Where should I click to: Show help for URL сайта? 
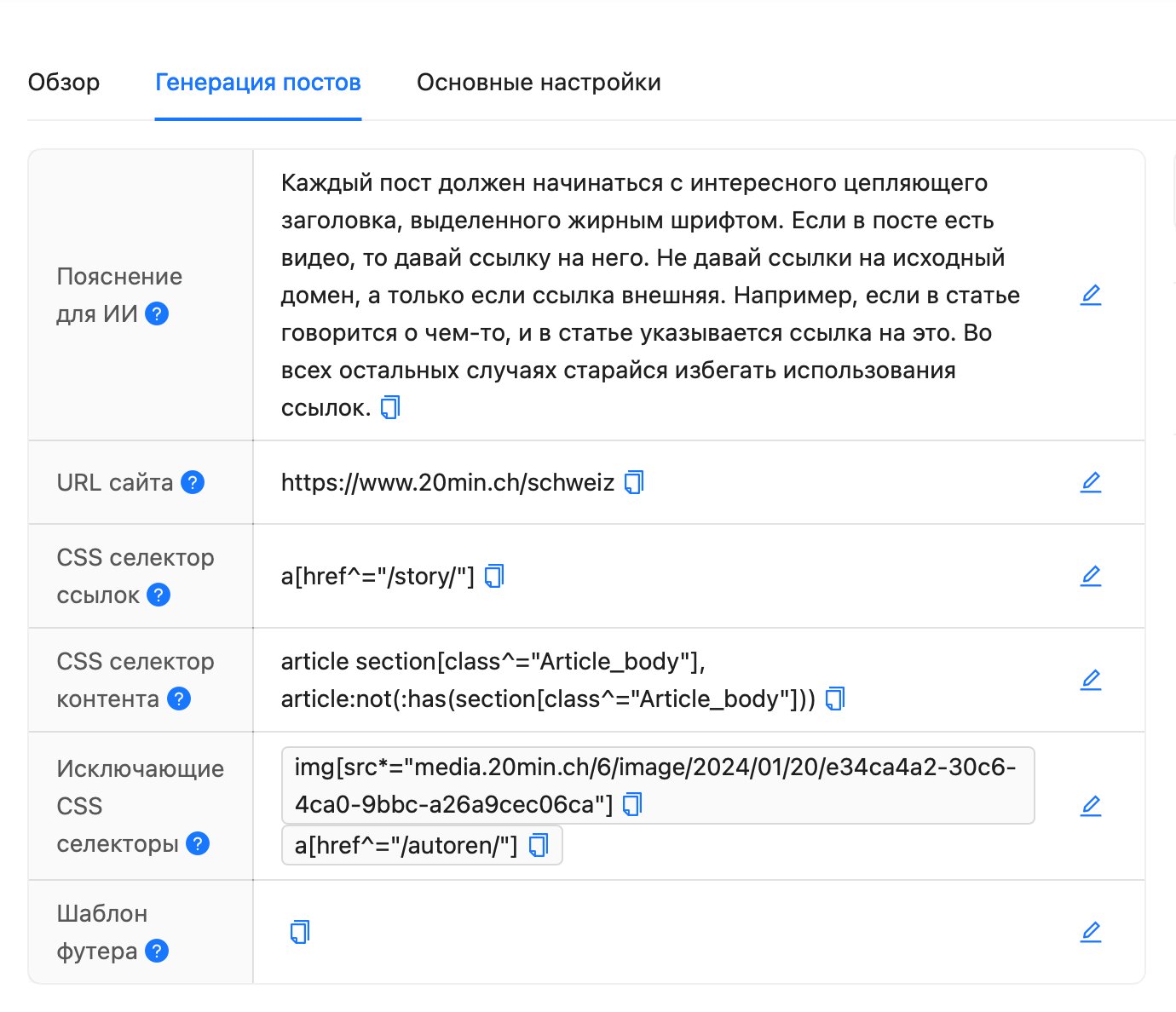(193, 483)
